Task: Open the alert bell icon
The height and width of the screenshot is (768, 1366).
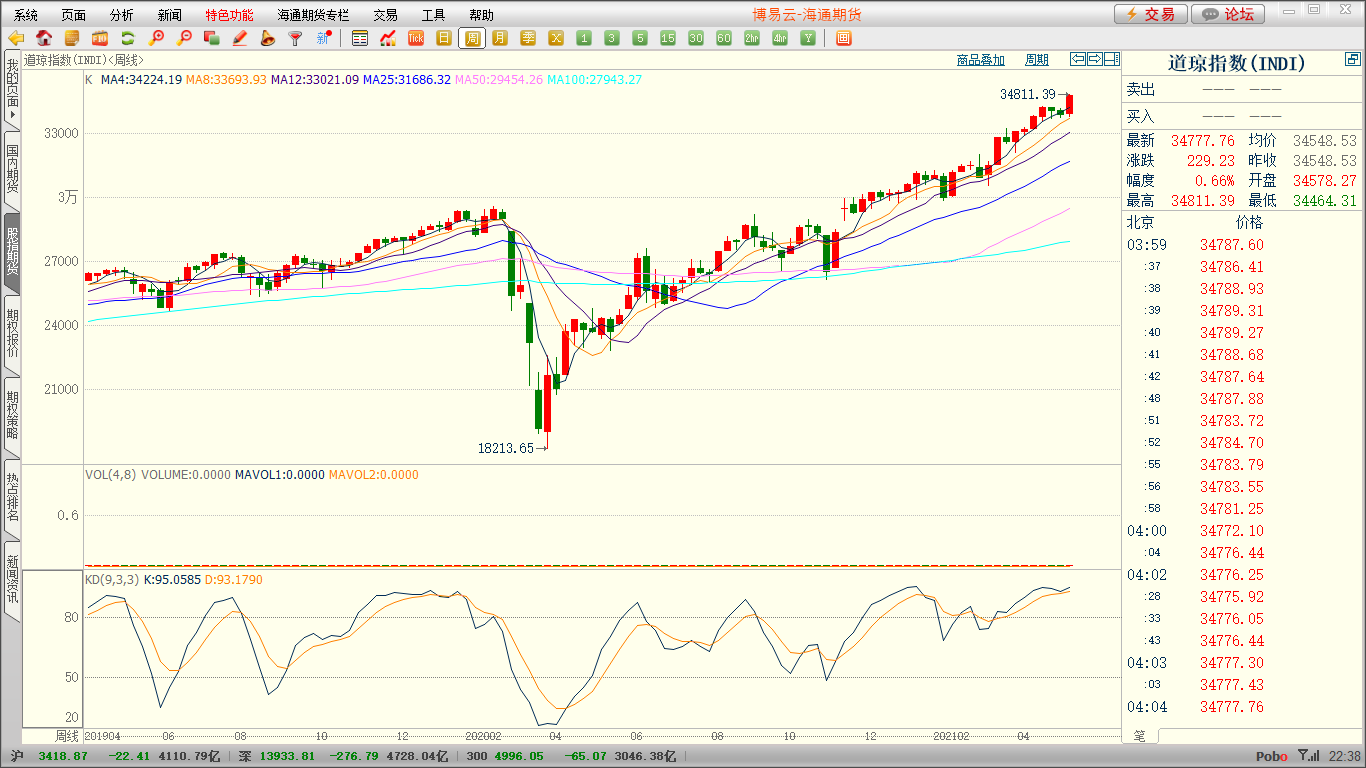Action: coord(267,38)
